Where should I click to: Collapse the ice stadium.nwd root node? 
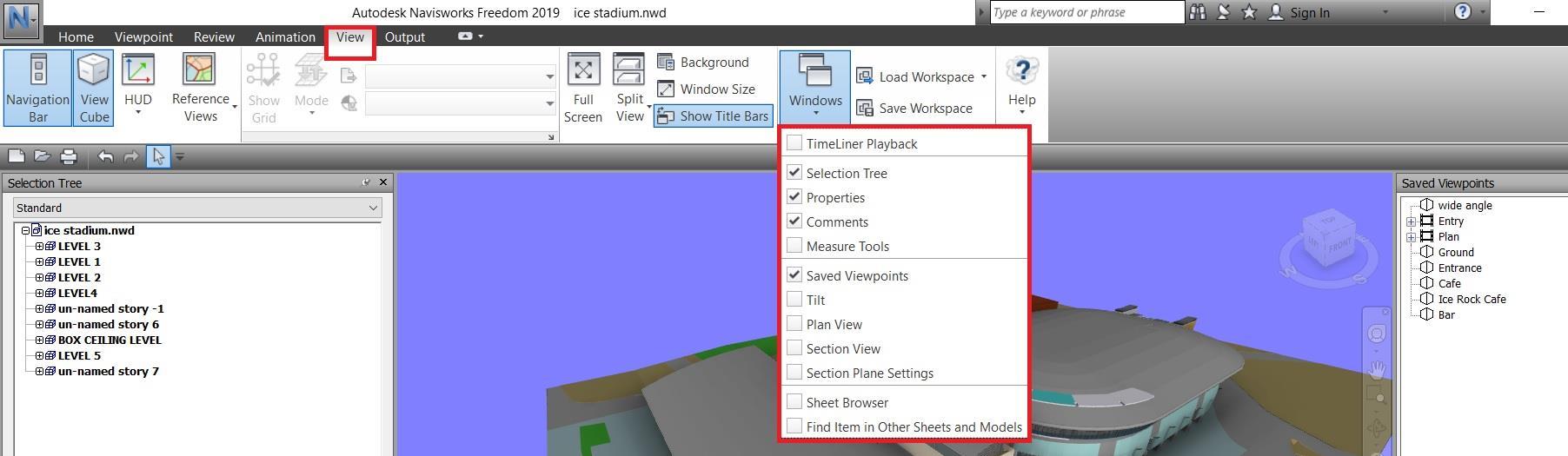(x=25, y=231)
